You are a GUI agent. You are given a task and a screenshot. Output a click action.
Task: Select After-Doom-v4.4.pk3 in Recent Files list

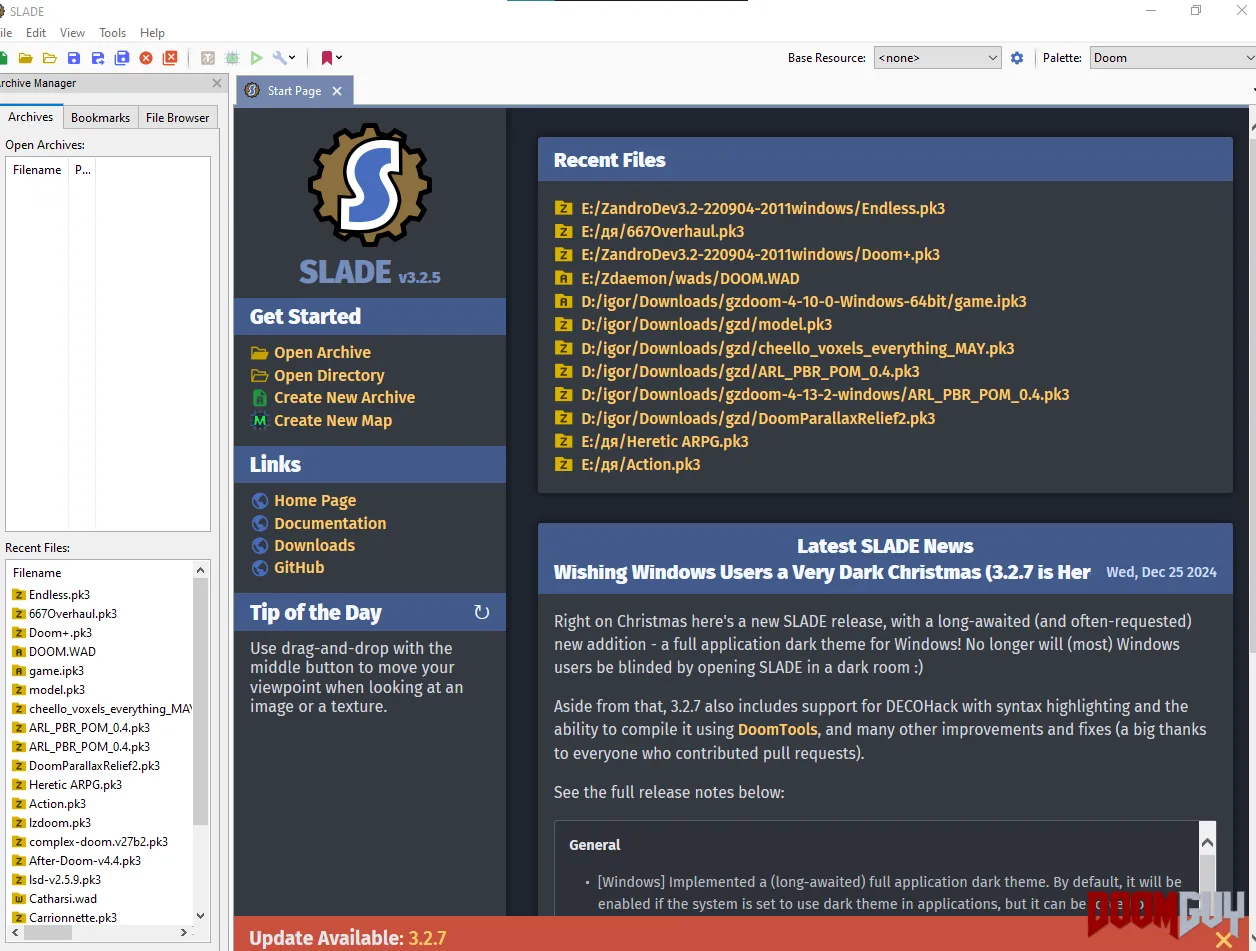(85, 861)
